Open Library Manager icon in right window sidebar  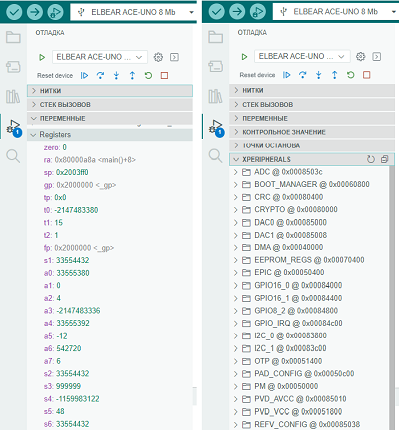(215, 96)
